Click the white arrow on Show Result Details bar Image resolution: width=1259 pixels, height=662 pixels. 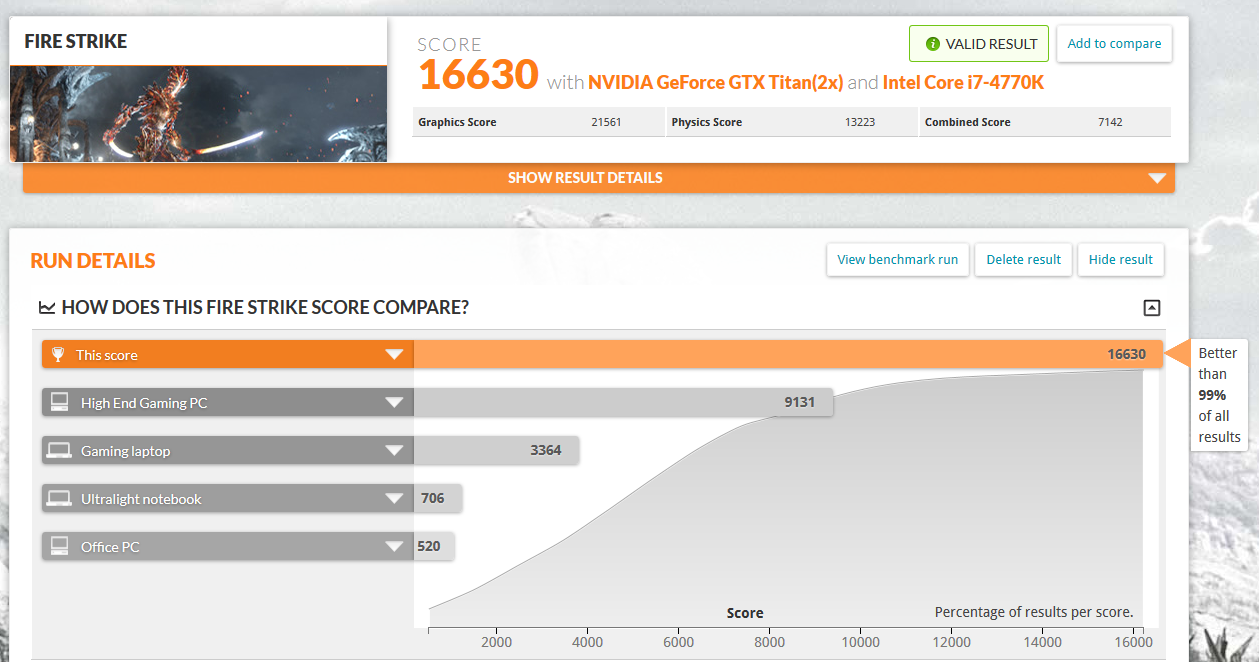point(1157,179)
